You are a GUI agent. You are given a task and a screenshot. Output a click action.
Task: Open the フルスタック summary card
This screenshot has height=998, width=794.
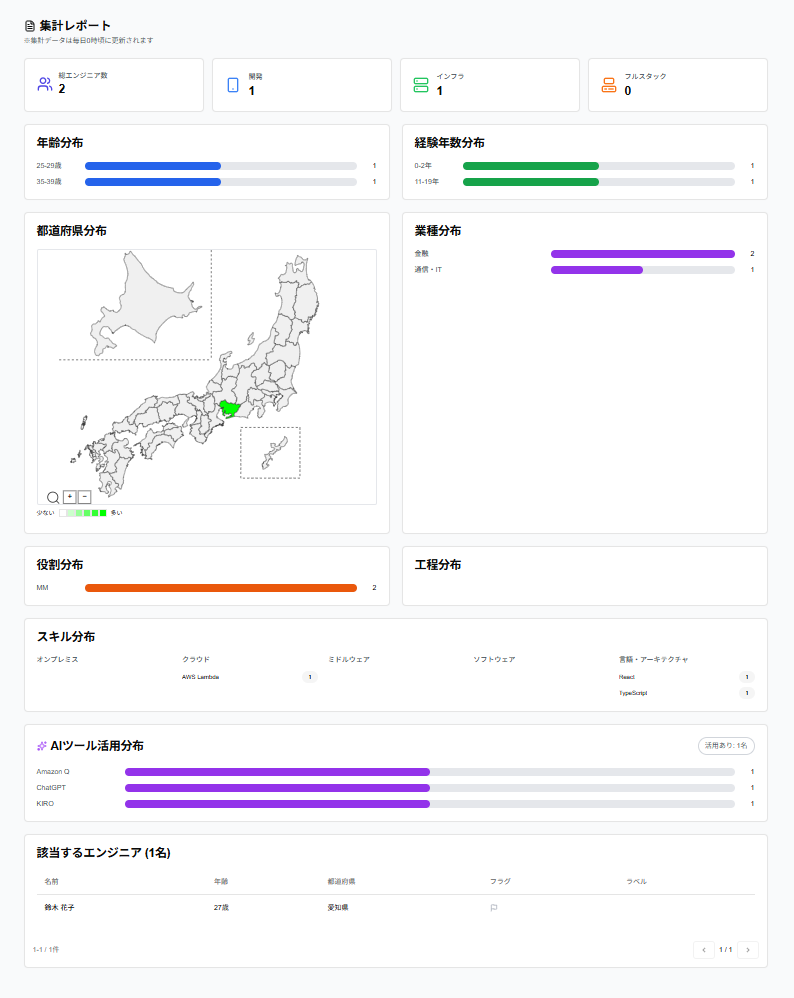coord(678,85)
